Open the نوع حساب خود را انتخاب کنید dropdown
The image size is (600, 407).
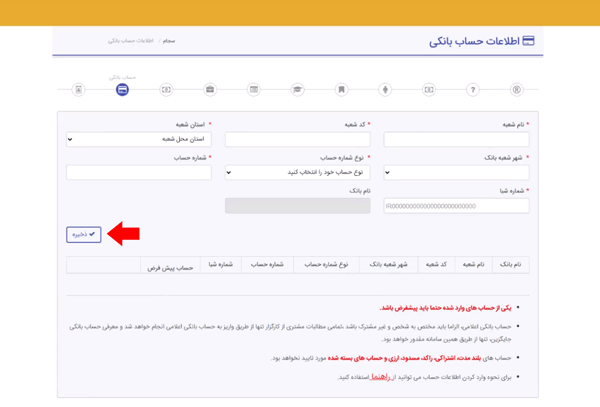tap(298, 173)
